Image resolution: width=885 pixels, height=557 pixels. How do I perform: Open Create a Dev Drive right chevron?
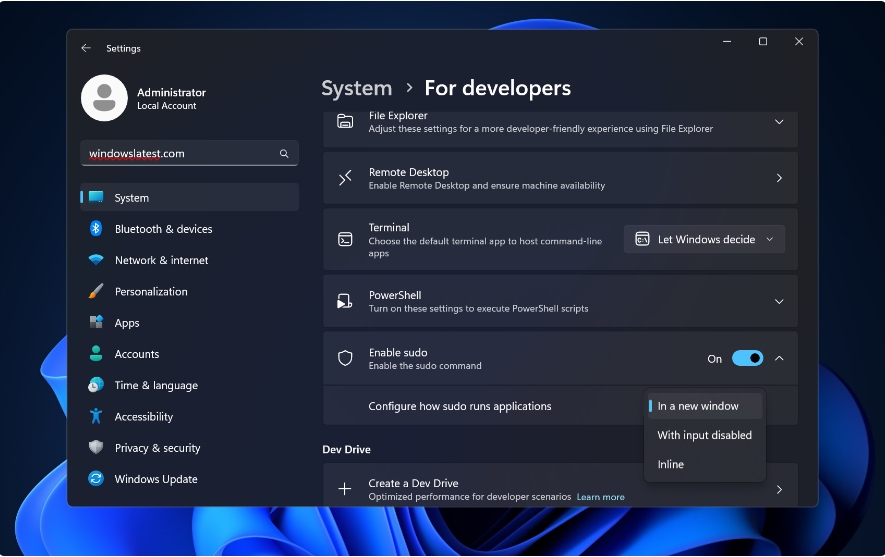point(779,489)
